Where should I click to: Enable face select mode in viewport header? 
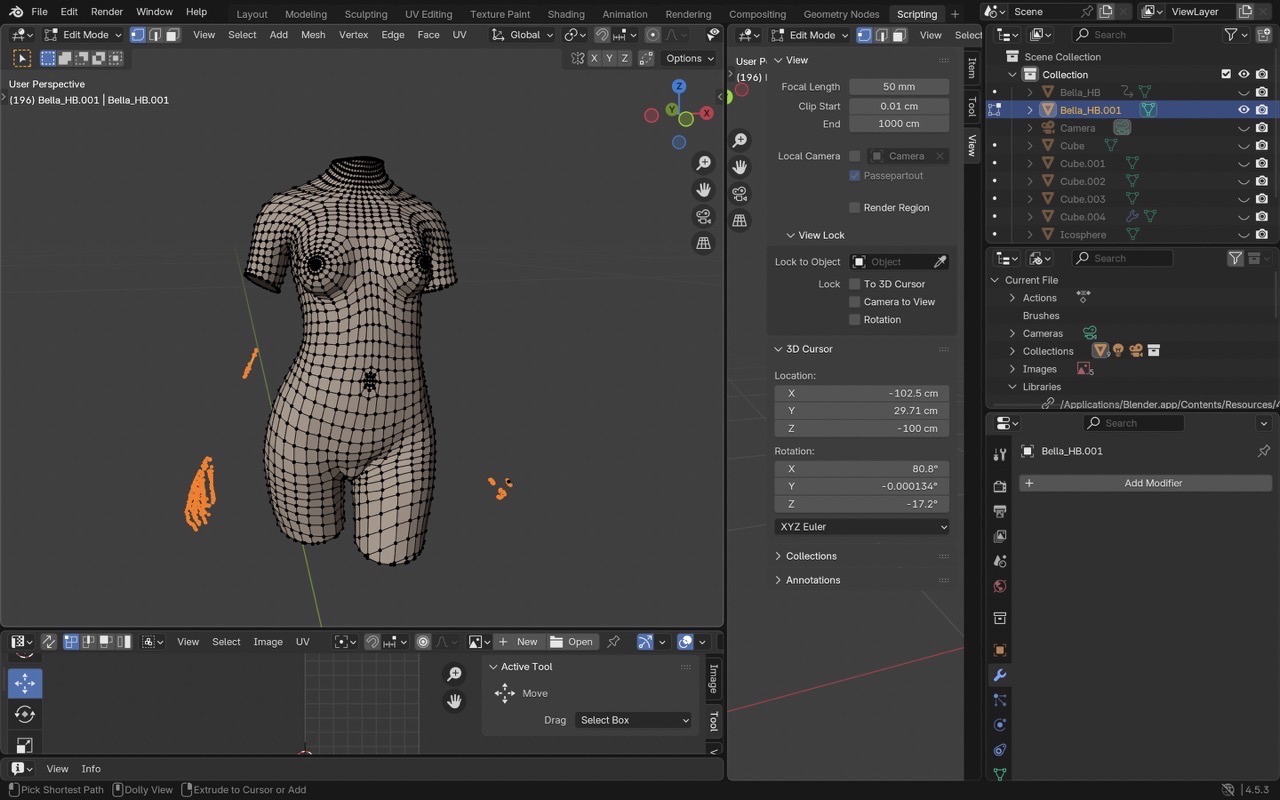[173, 35]
